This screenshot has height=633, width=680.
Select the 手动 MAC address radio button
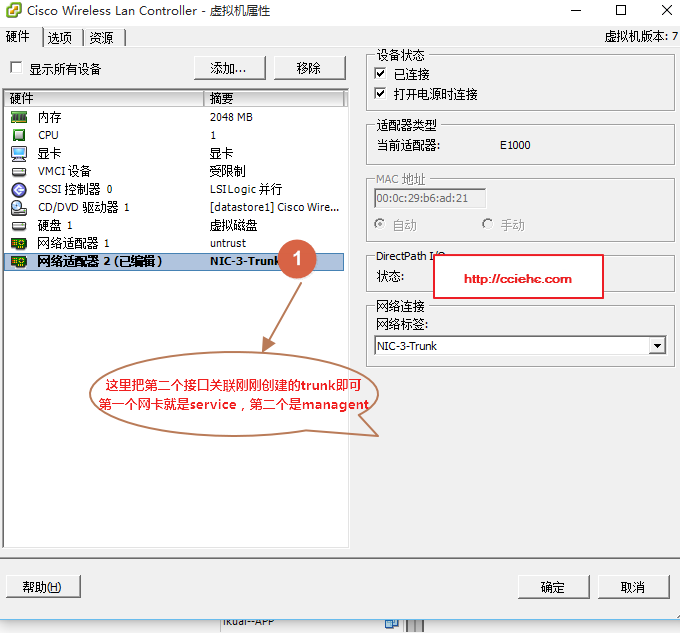[x=487, y=224]
